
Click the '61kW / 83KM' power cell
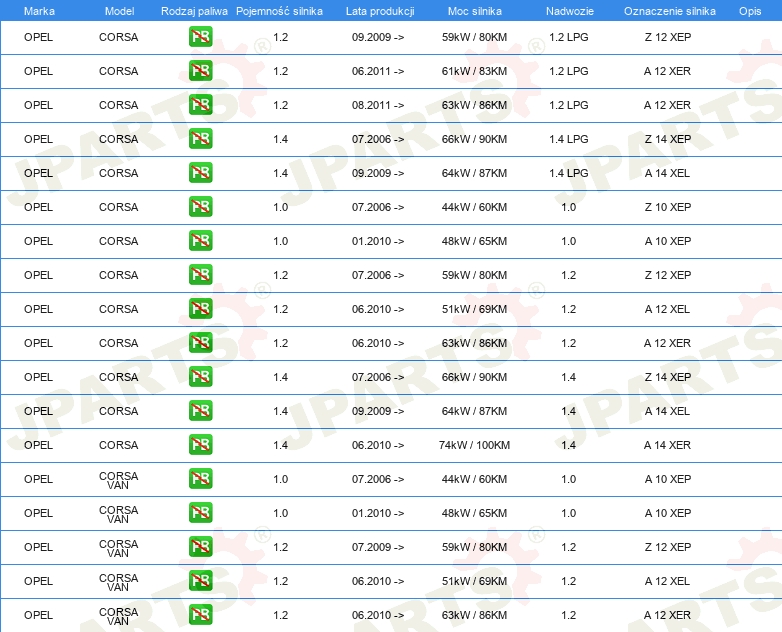(x=474, y=71)
